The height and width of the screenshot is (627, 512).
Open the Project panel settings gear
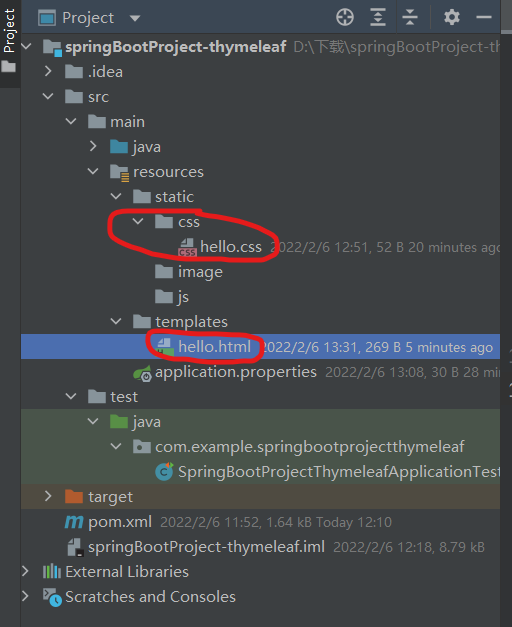[x=452, y=18]
